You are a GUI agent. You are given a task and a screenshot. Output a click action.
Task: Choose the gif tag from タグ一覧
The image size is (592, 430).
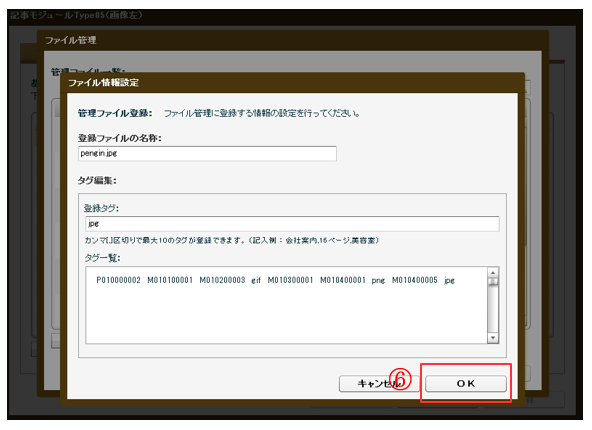coord(256,280)
